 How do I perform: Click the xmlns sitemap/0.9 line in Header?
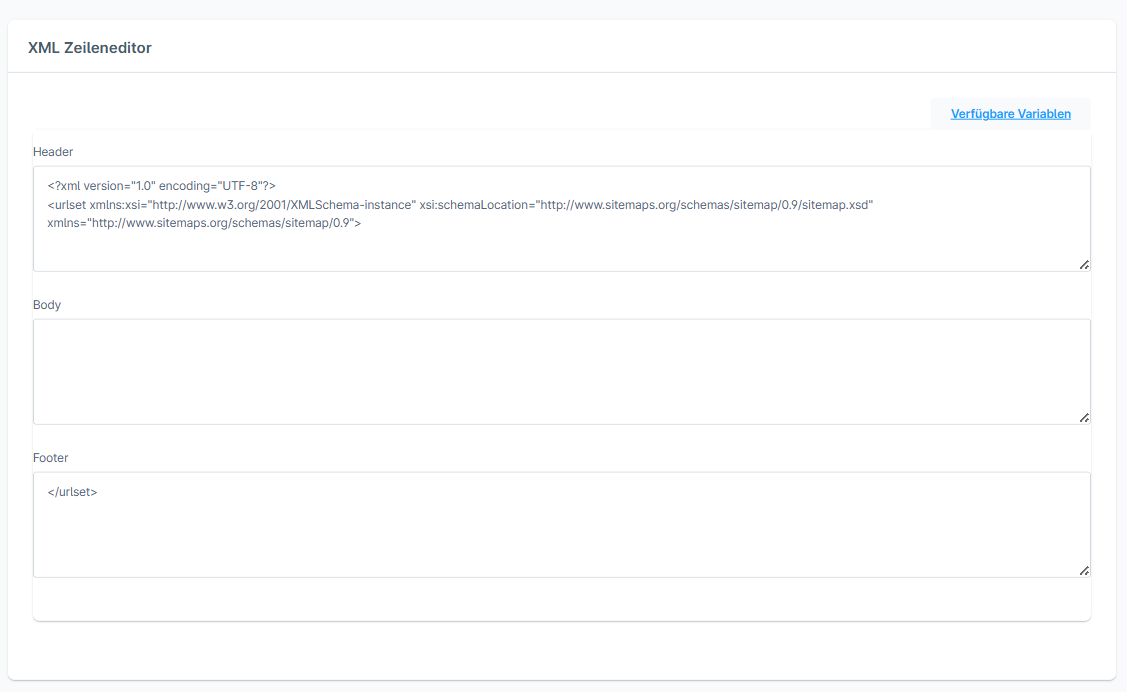coord(204,223)
